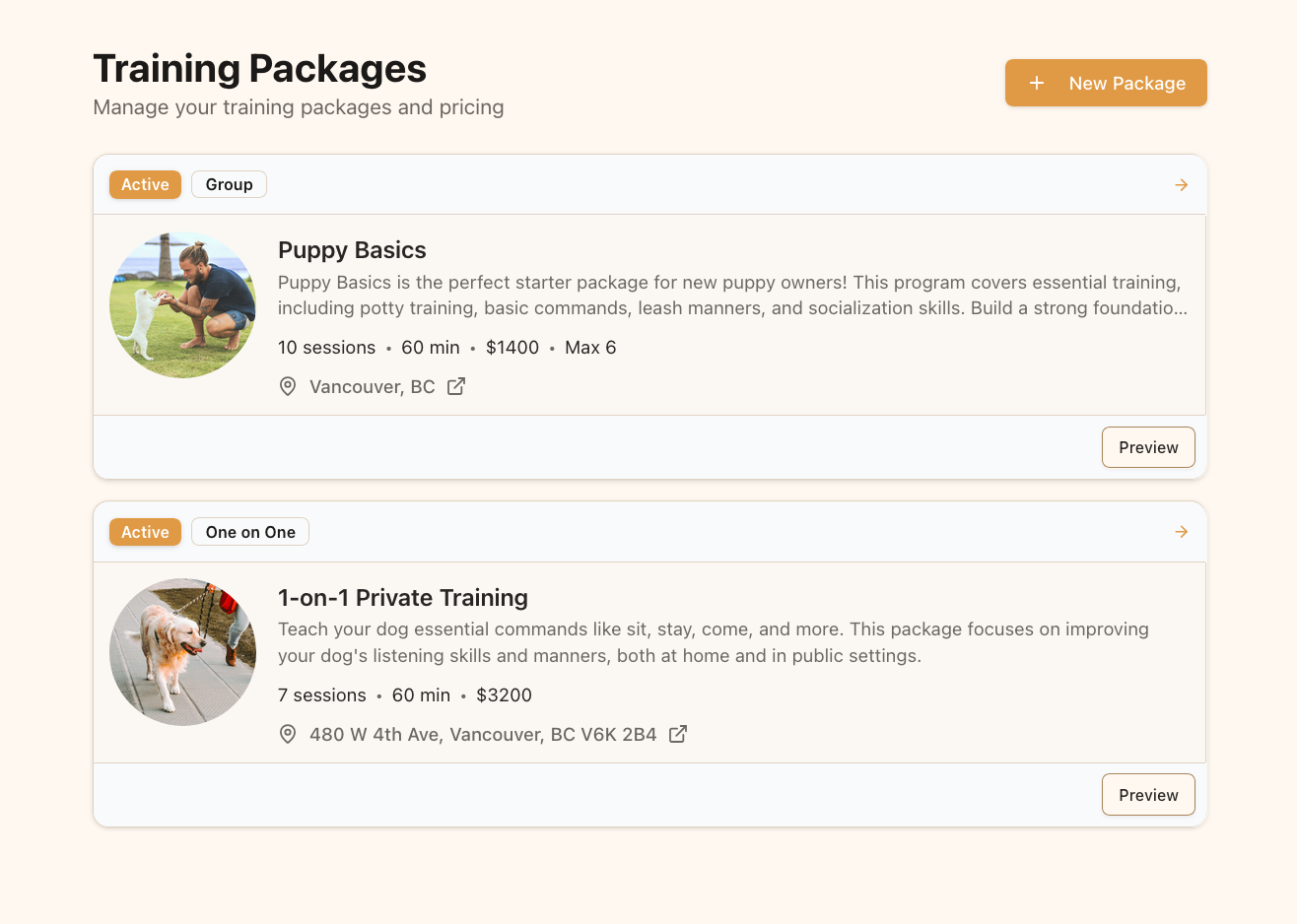Click the plus icon on New Package button
The height and width of the screenshot is (924, 1297).
pos(1037,83)
